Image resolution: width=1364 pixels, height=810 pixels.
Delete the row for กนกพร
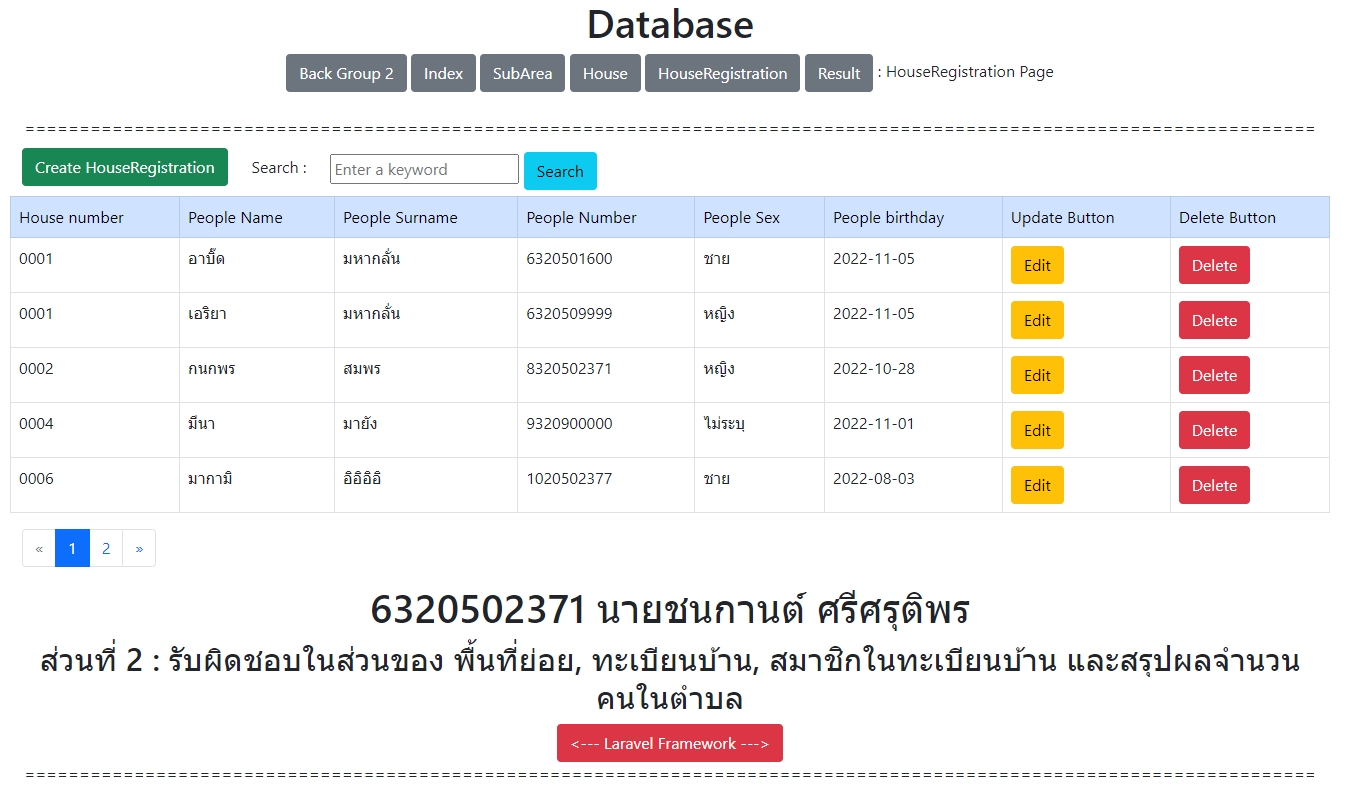pos(1214,375)
